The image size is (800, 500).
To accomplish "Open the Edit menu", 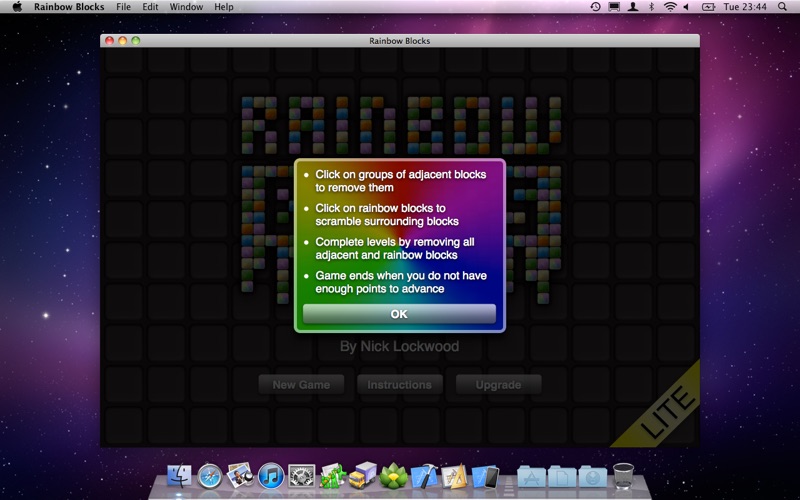I will point(150,7).
